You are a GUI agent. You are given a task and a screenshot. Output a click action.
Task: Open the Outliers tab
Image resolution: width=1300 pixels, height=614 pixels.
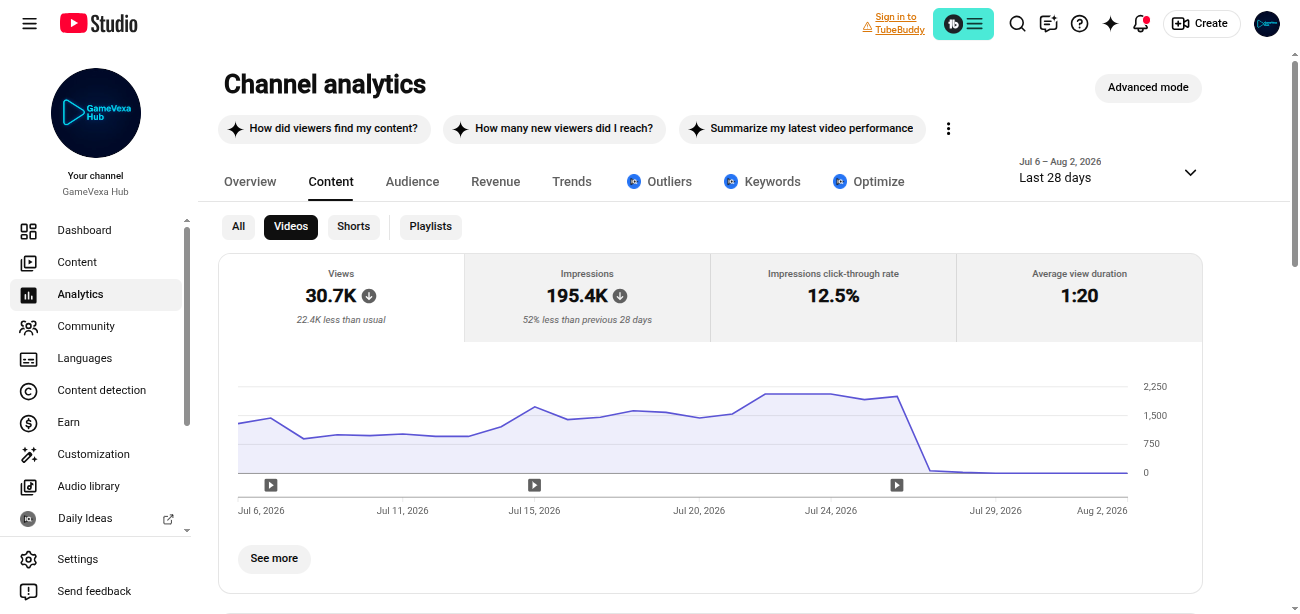[x=659, y=182]
